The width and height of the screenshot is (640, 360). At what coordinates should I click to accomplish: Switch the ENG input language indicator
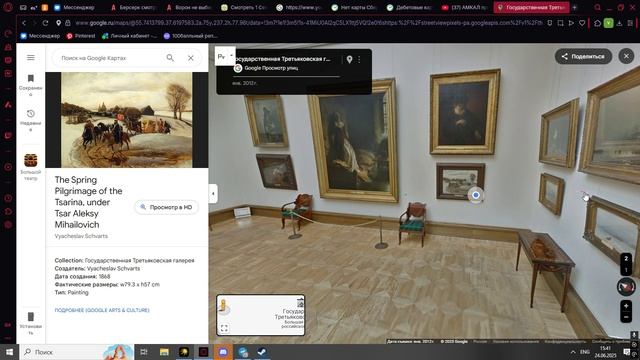585,352
